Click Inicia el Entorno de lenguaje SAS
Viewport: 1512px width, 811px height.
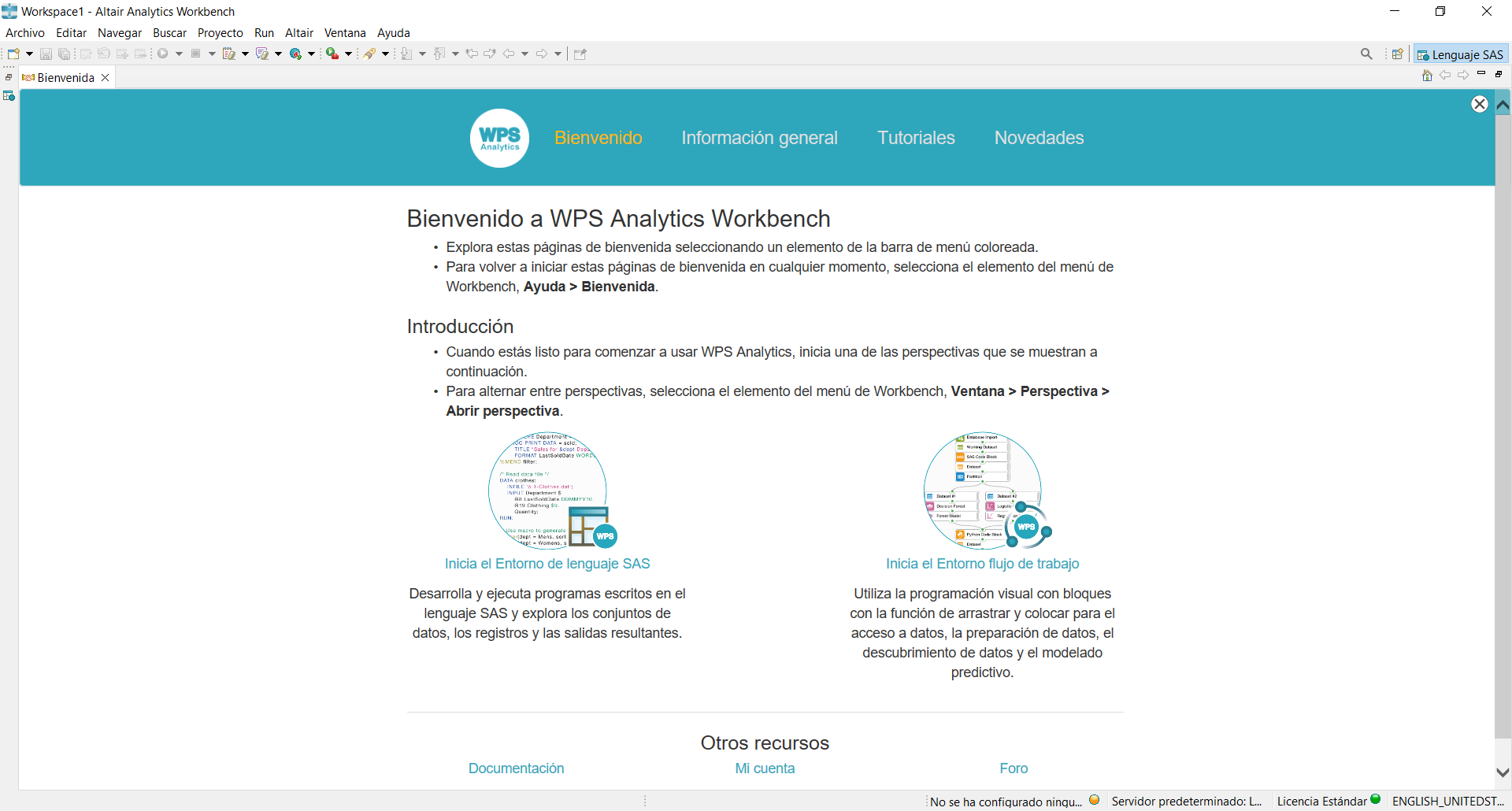[547, 564]
